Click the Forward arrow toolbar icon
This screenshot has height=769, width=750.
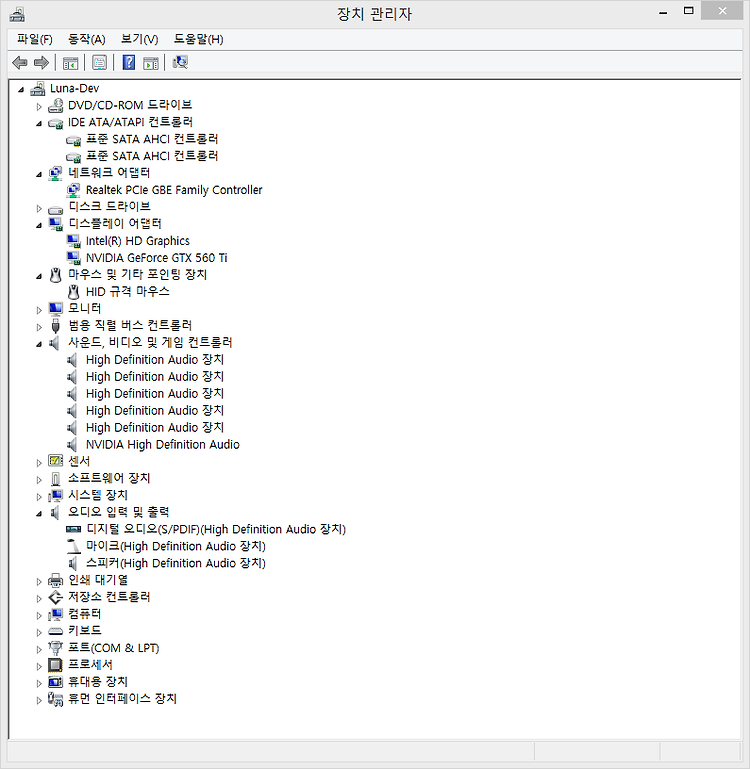tap(41, 62)
